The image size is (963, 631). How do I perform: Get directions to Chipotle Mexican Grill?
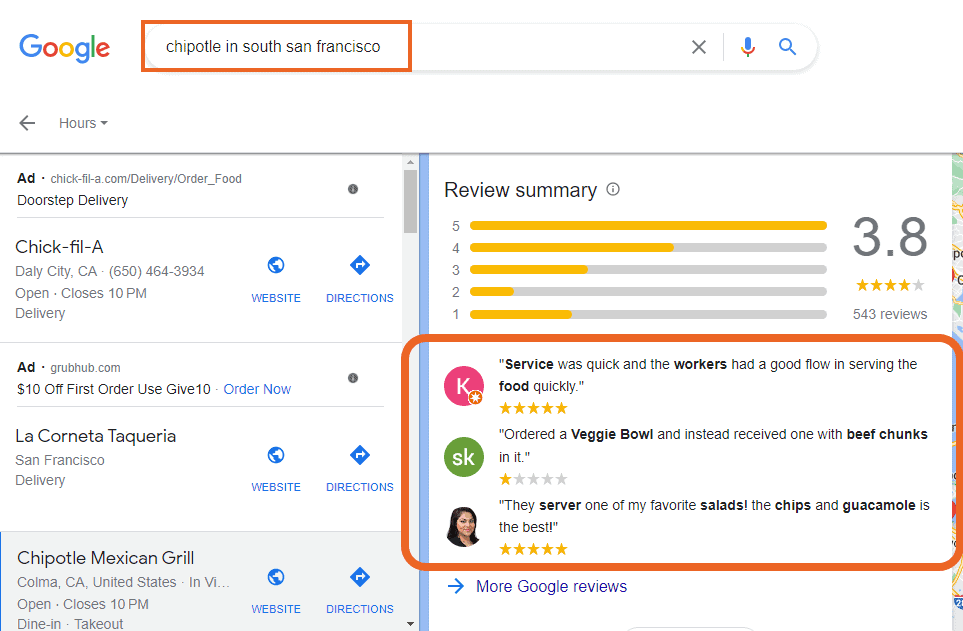[x=359, y=577]
